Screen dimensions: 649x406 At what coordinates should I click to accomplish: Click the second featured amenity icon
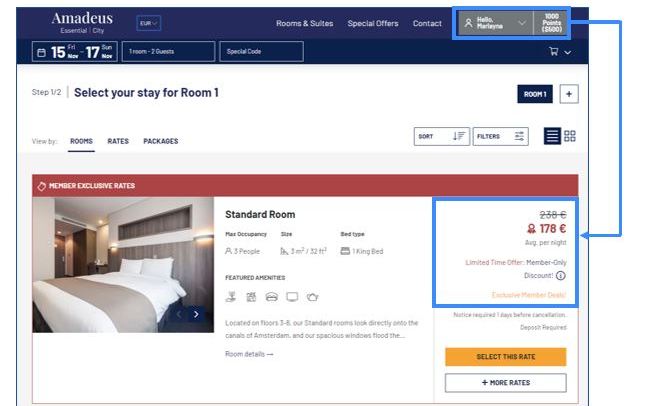(251, 297)
